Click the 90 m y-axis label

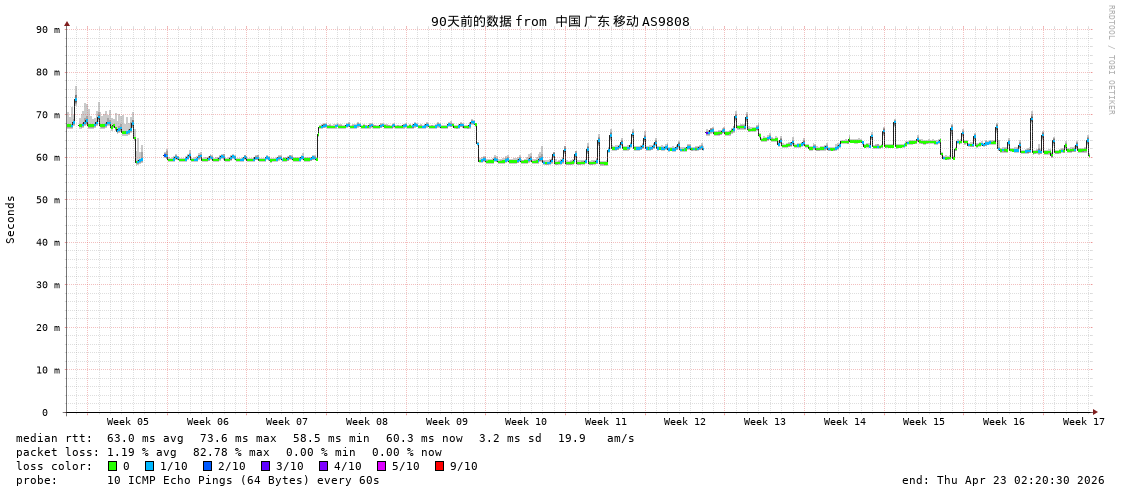(49, 30)
